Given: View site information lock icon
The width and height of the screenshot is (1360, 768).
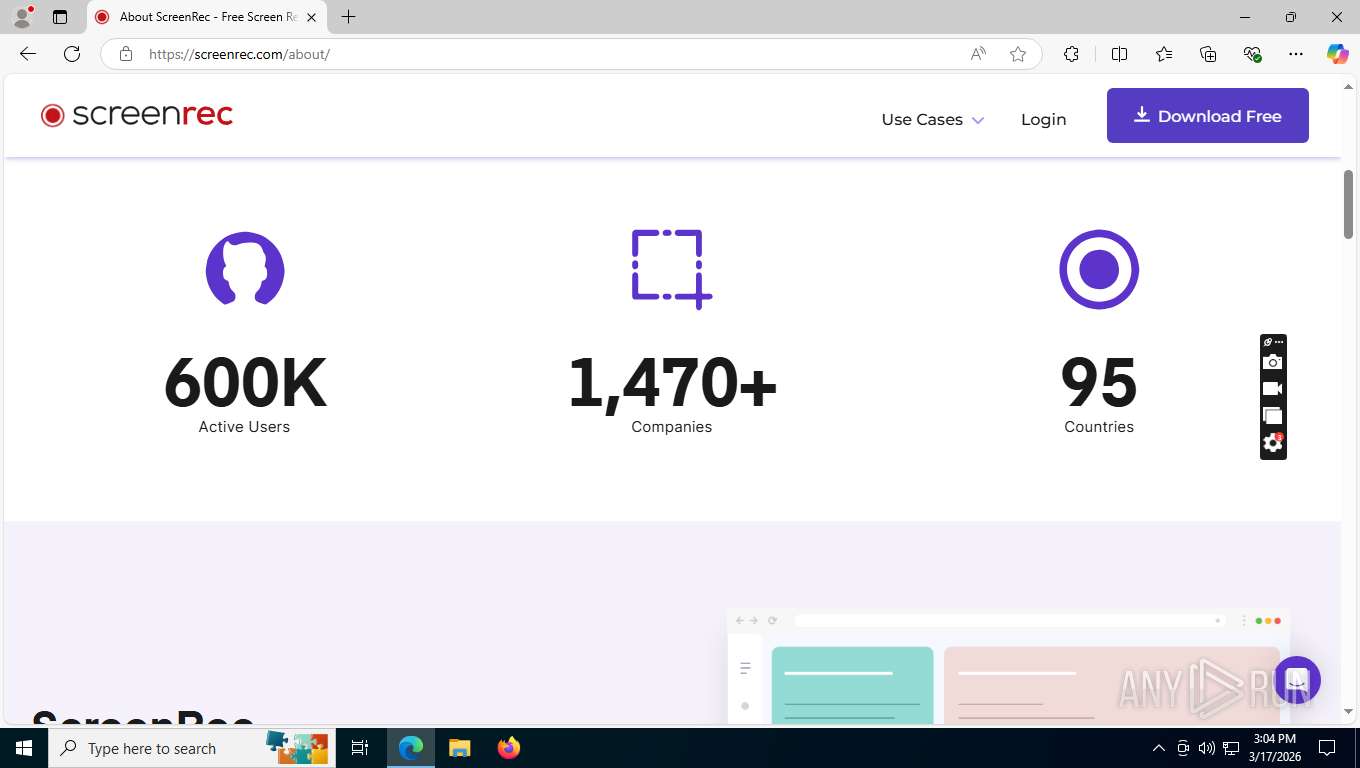Looking at the screenshot, I should click(125, 54).
